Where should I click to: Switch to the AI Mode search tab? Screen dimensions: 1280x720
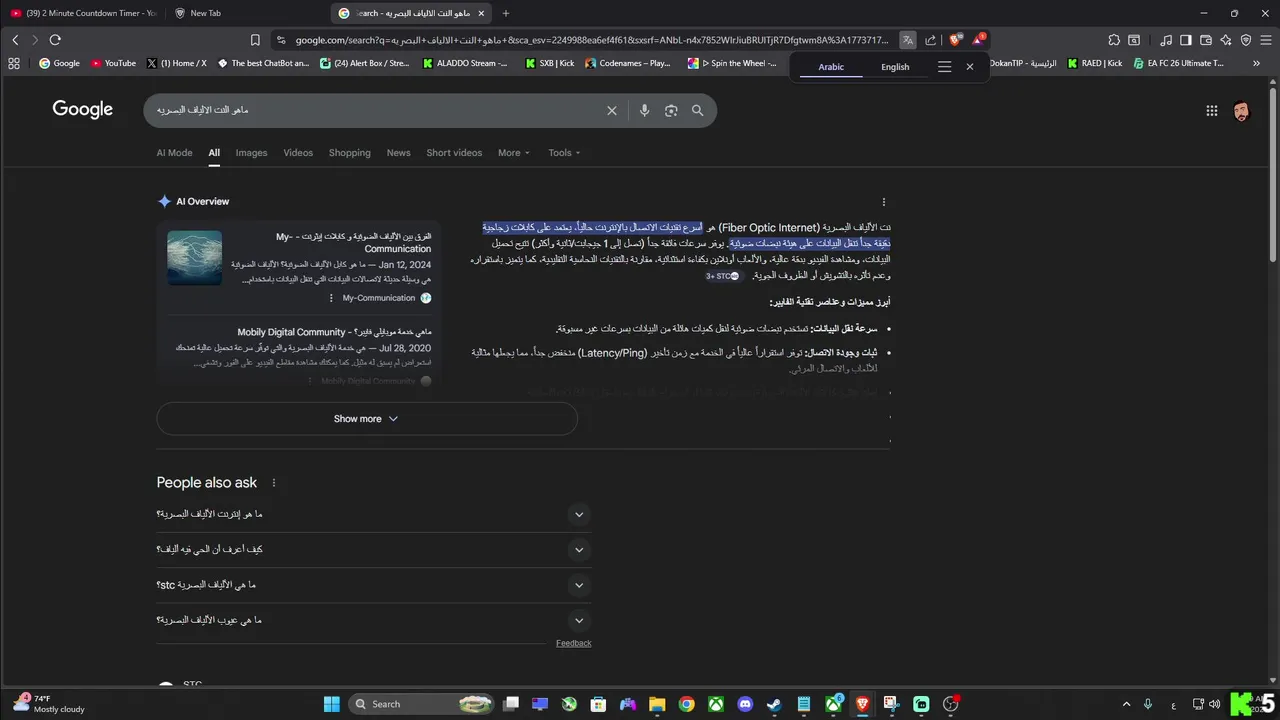[174, 153]
